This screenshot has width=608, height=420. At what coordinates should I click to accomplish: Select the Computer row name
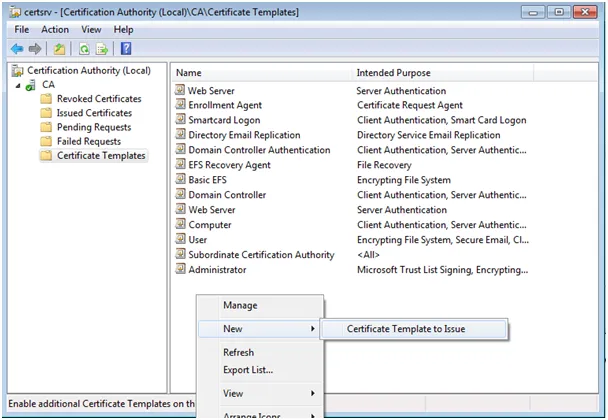pyautogui.click(x=210, y=225)
